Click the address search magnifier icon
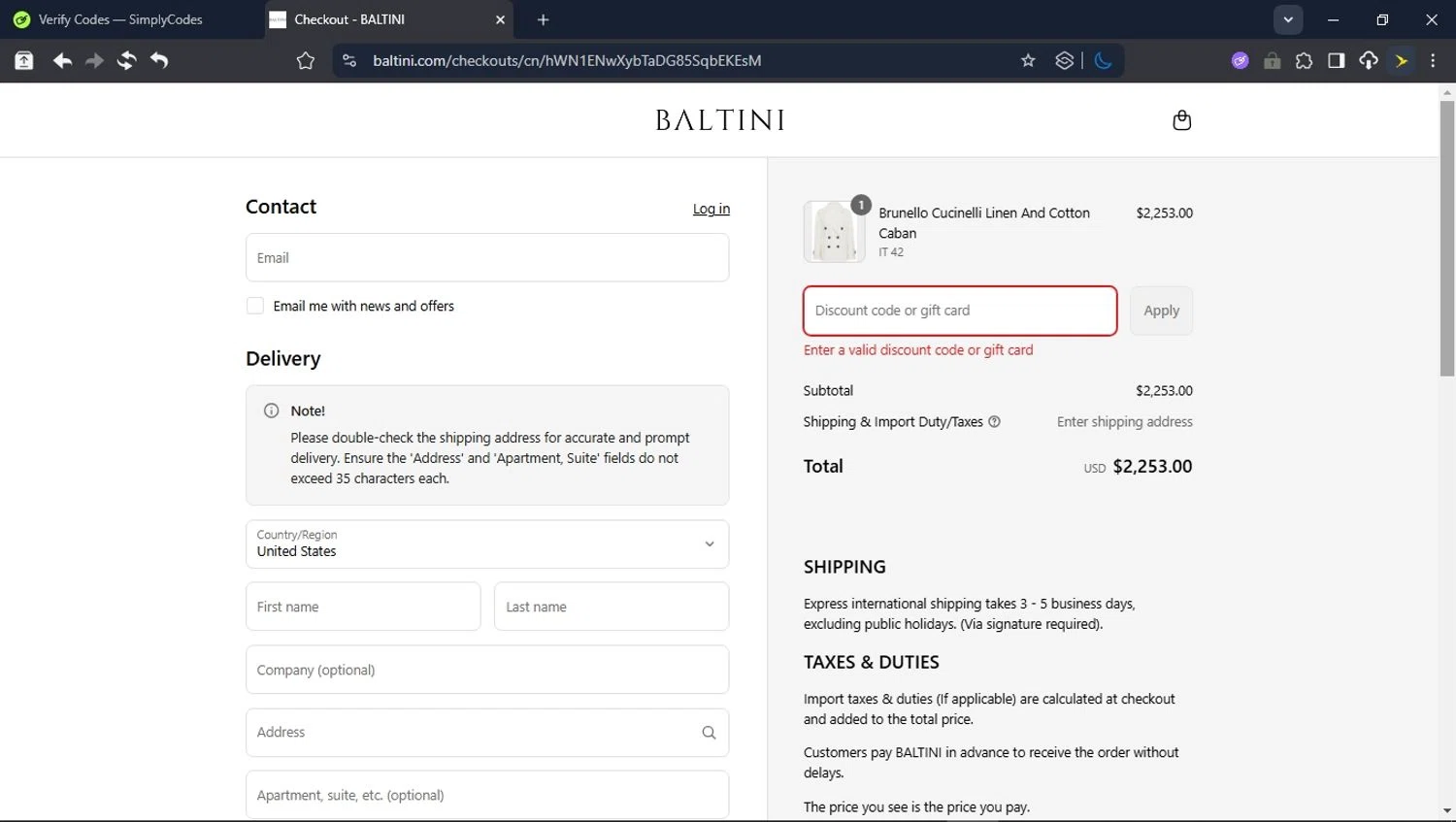Viewport: 1456px width, 822px height. (709, 733)
